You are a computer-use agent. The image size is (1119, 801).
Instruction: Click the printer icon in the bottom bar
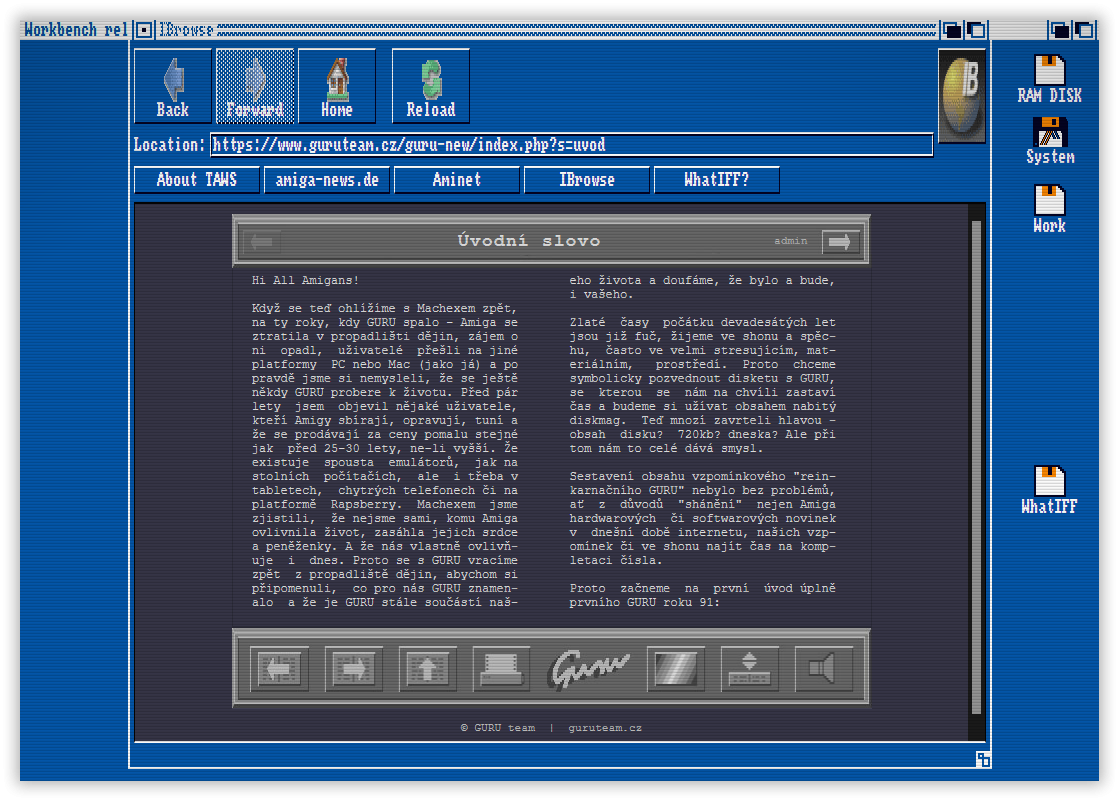tap(502, 669)
